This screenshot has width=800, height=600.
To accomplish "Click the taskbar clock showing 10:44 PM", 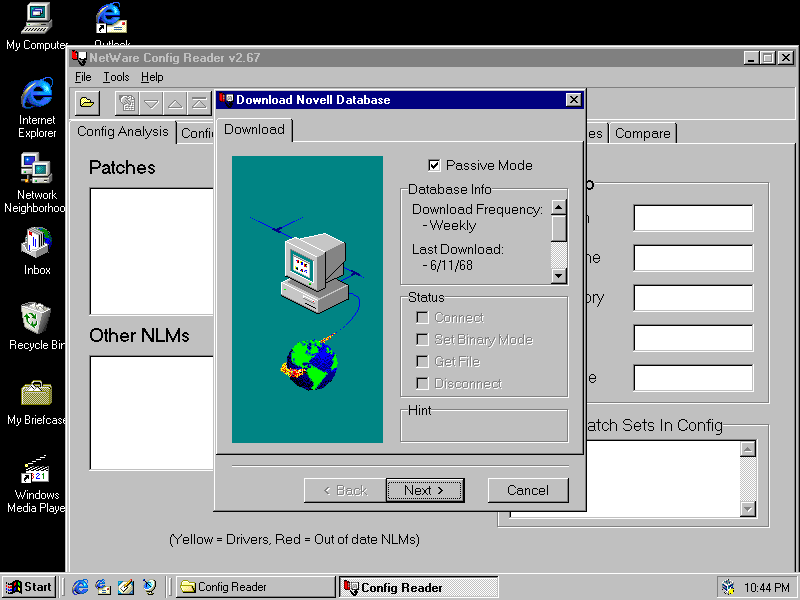I will (x=766, y=588).
